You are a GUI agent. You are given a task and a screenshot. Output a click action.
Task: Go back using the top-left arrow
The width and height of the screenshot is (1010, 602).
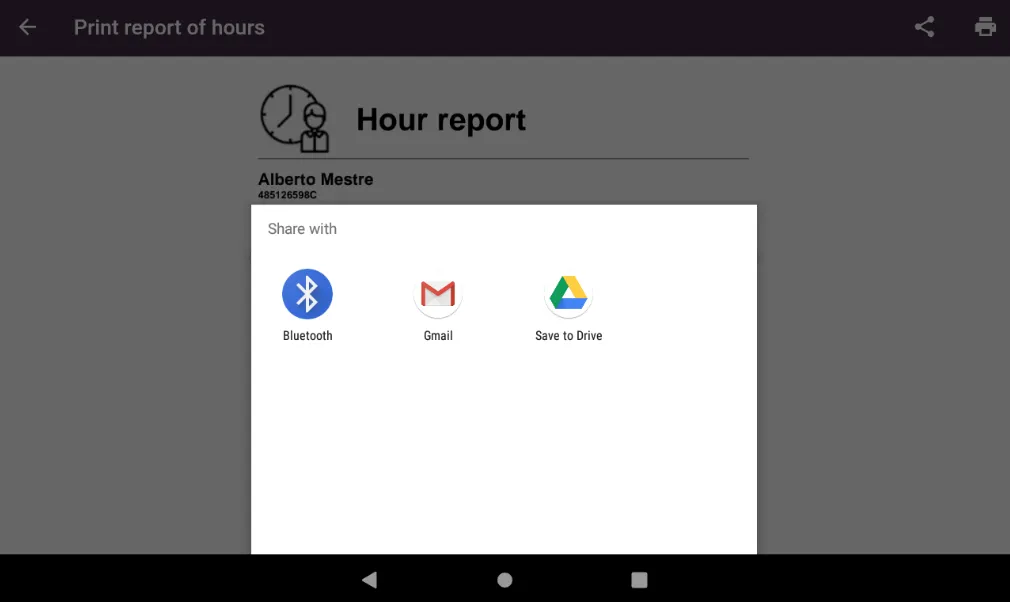coord(27,27)
